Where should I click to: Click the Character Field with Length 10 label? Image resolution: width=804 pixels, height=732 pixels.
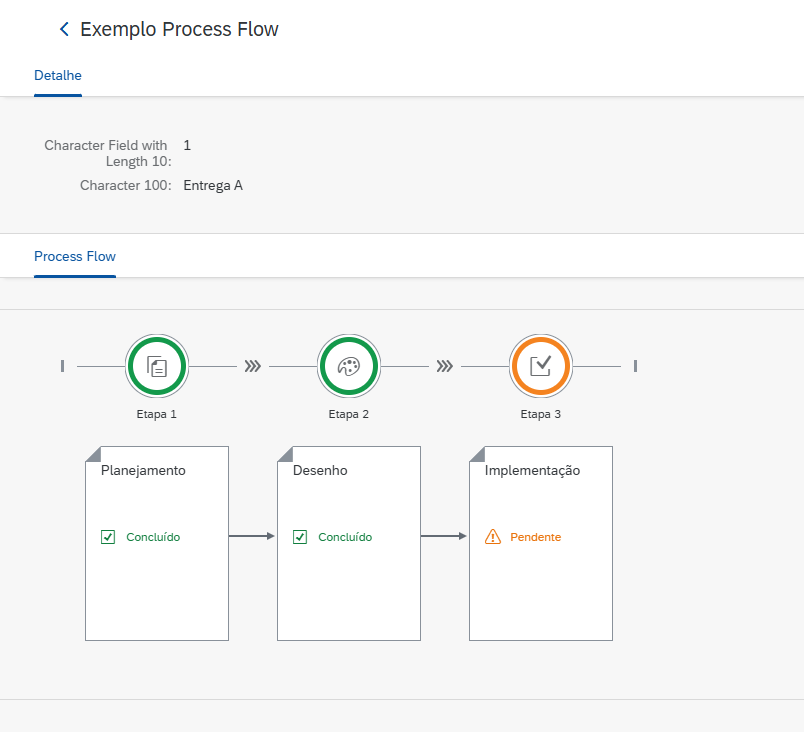(x=108, y=153)
